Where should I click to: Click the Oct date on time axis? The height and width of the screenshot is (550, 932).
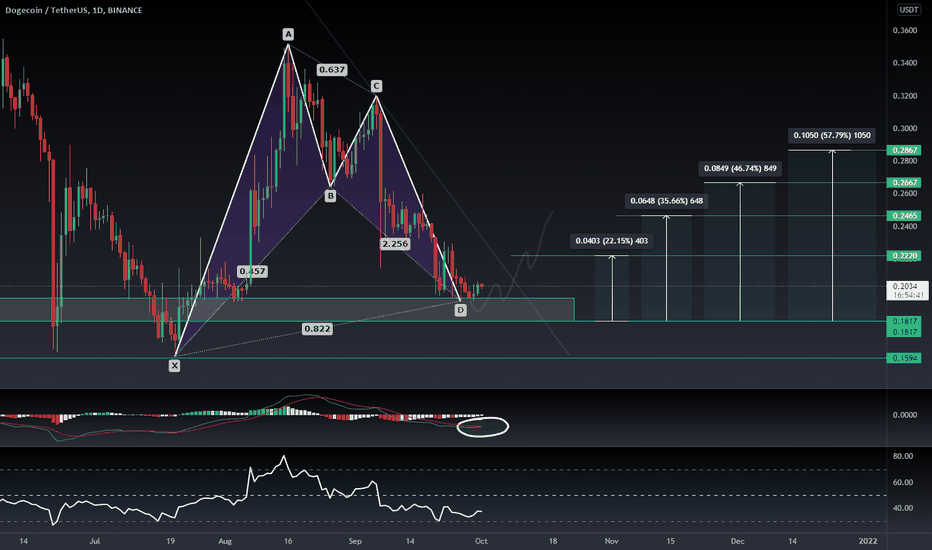point(481,541)
